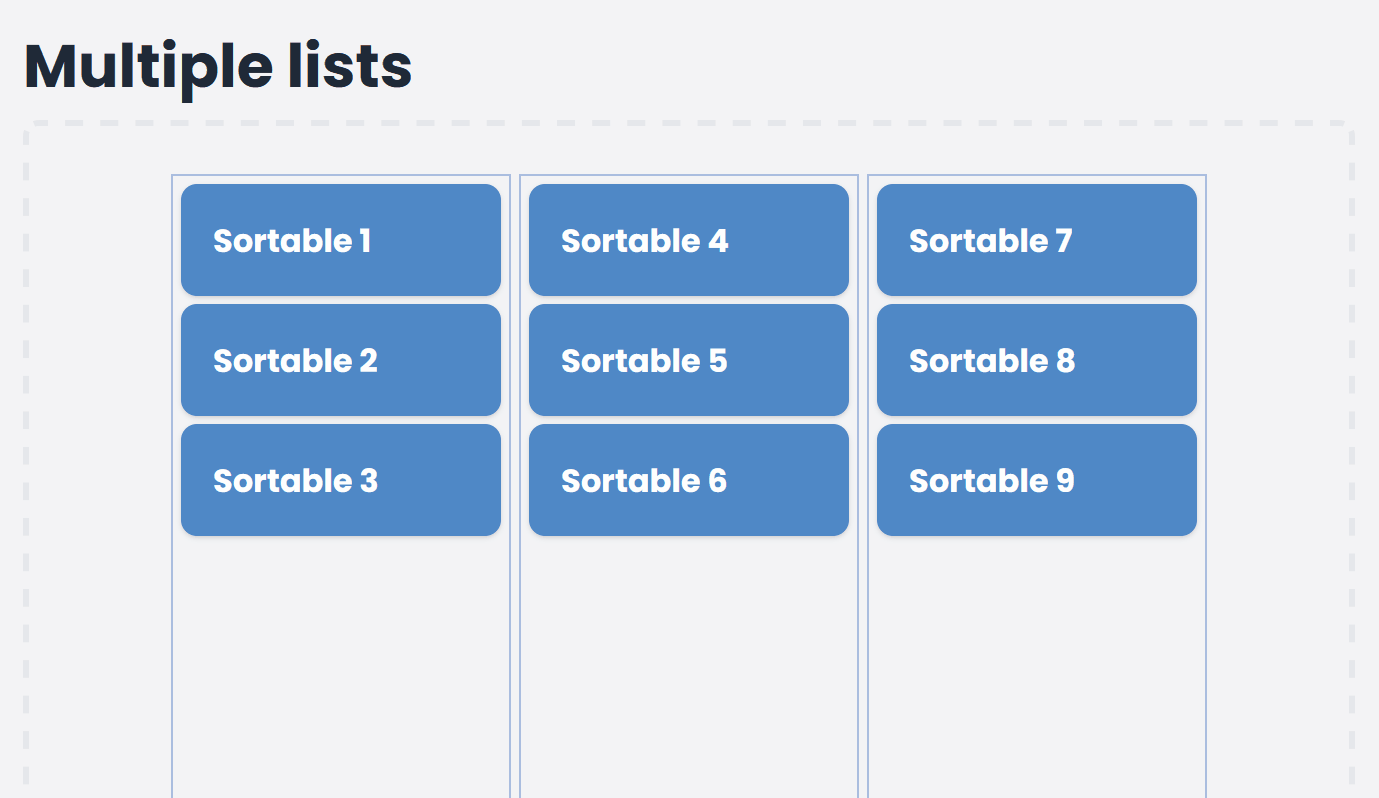Select the Sortable 3 card
Image resolution: width=1379 pixels, height=798 pixels.
point(340,480)
